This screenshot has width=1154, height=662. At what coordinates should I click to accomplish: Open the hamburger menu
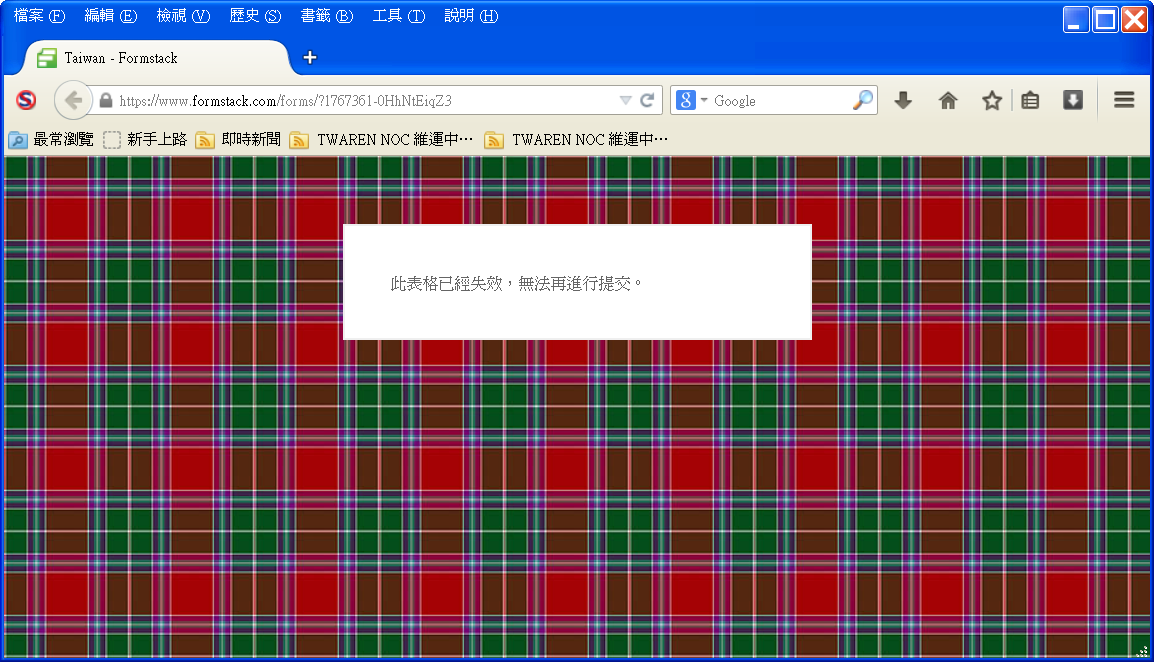point(1124,100)
